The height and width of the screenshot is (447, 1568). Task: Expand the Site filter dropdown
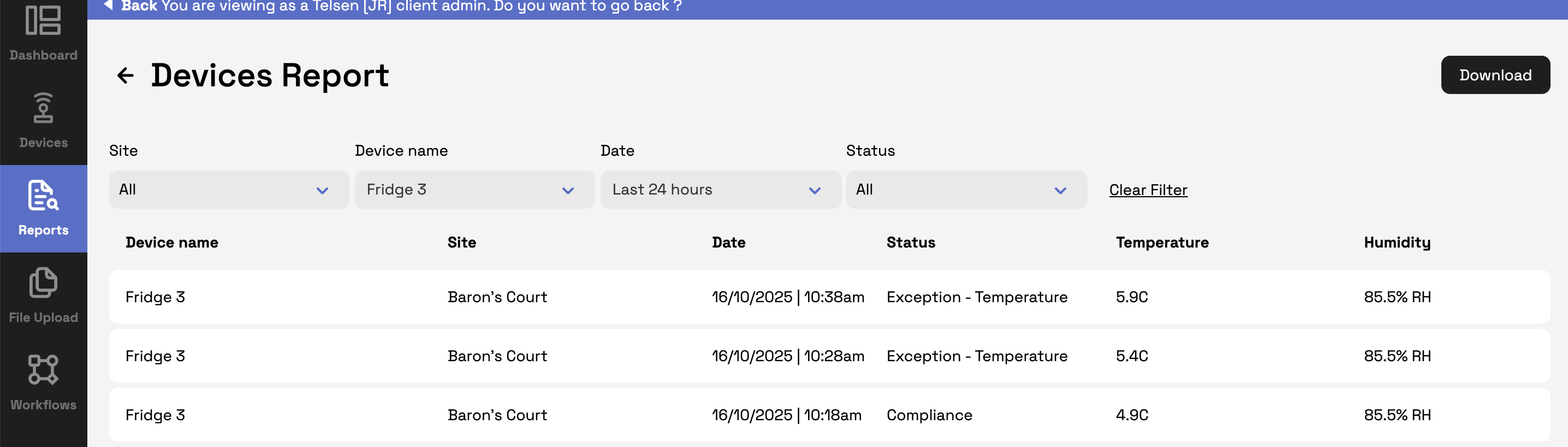pyautogui.click(x=228, y=190)
